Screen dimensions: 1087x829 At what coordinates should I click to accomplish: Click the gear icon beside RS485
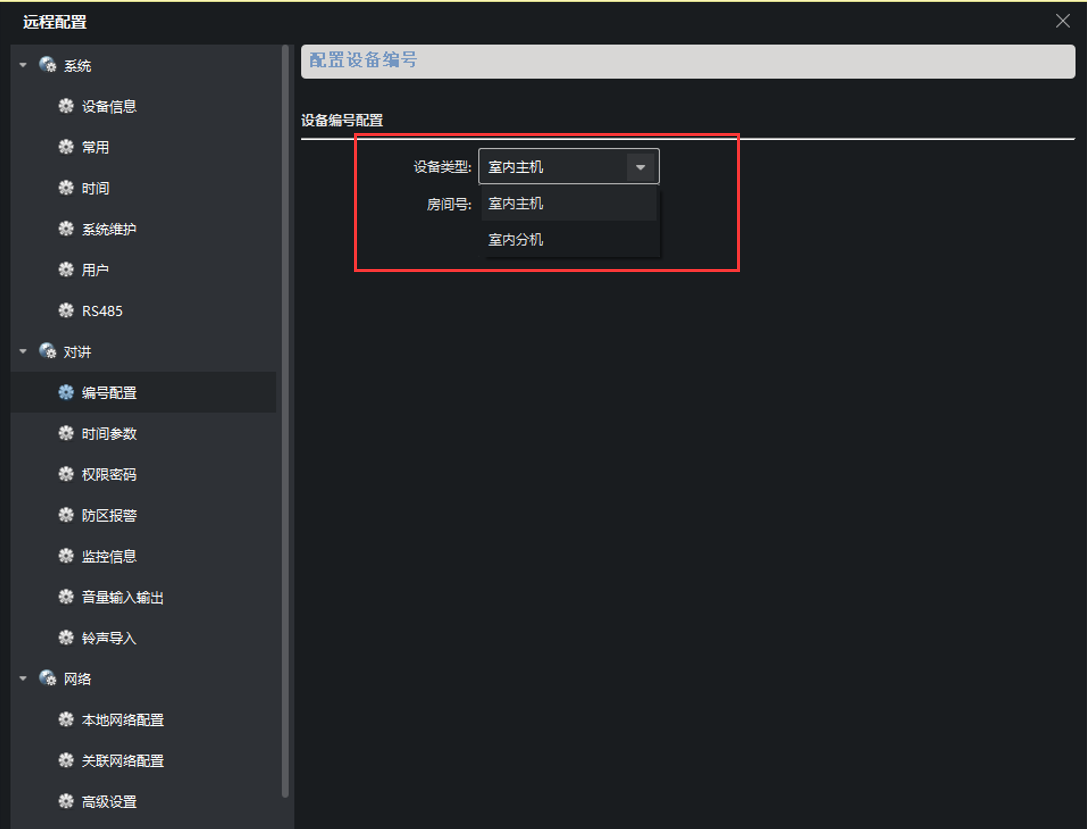(x=66, y=311)
